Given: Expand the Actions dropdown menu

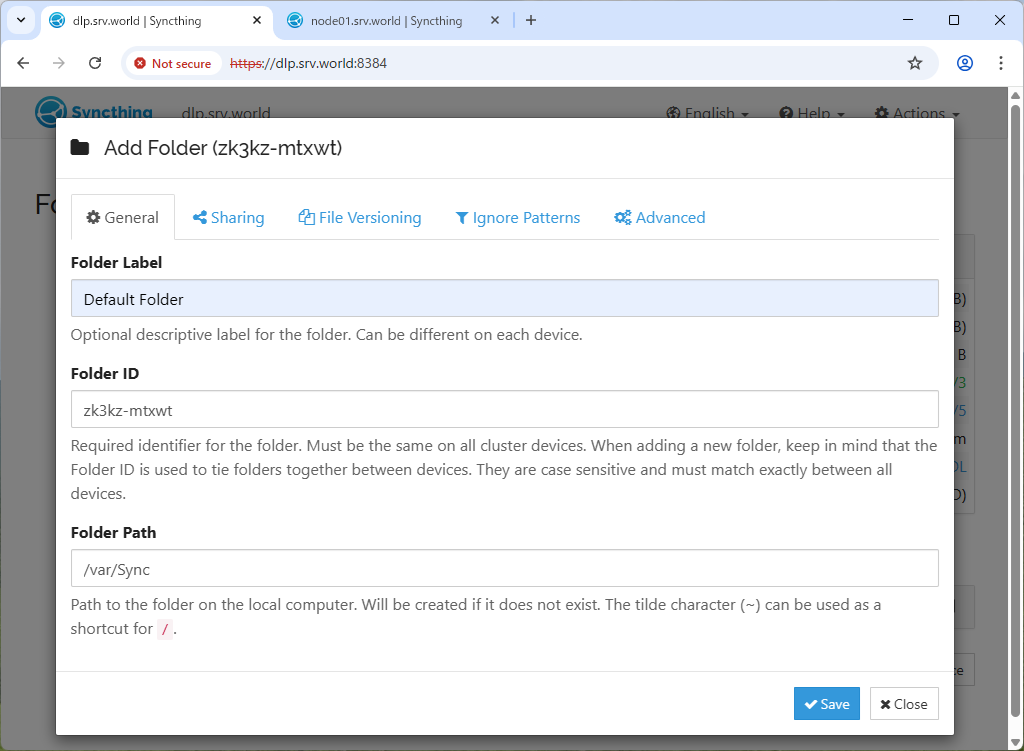Looking at the screenshot, I should click(917, 113).
